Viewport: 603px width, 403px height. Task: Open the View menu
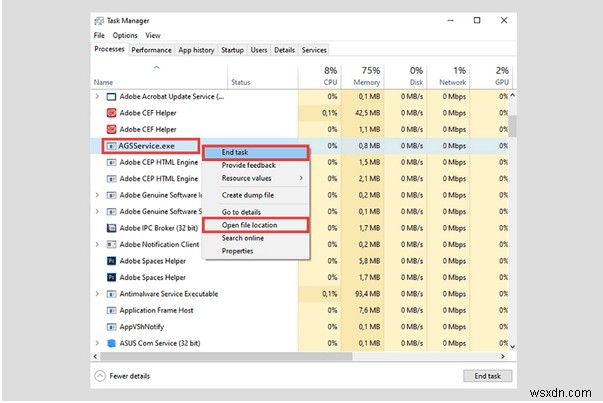coord(153,35)
